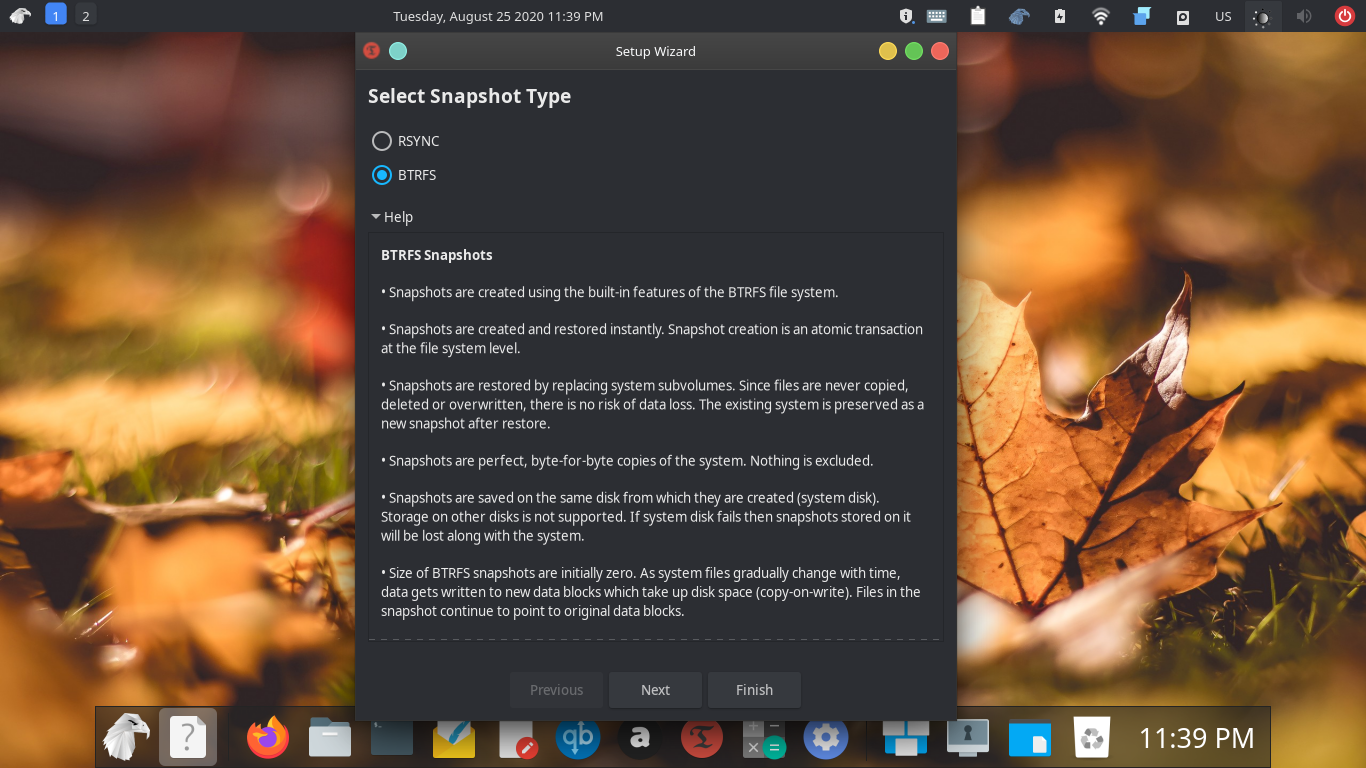
Task: Open the clipboard manager tray icon
Action: click(x=978, y=16)
